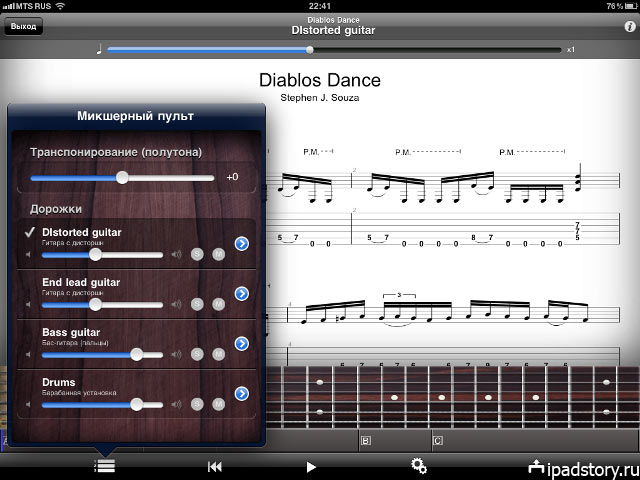Tap the Выход exit button
640x480 pixels.
point(23,27)
